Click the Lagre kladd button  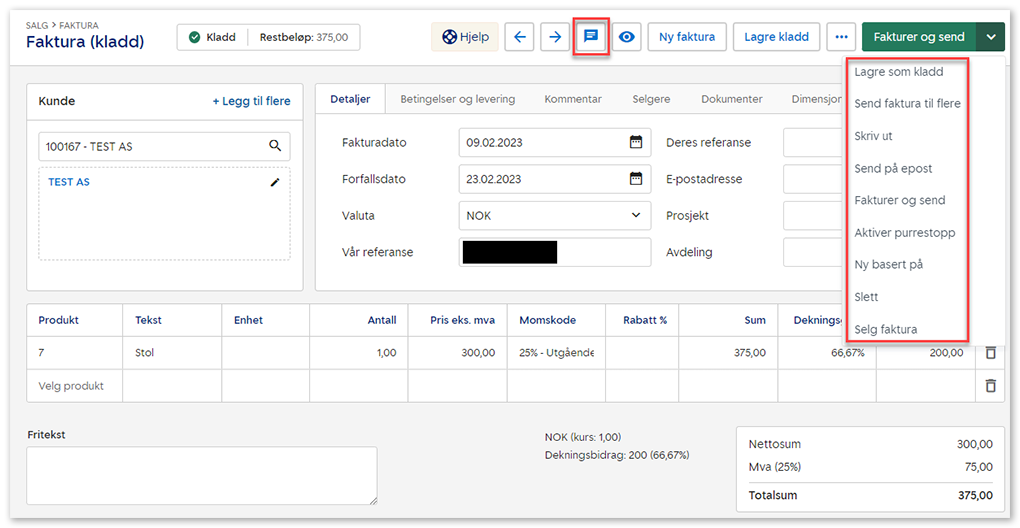pos(777,37)
